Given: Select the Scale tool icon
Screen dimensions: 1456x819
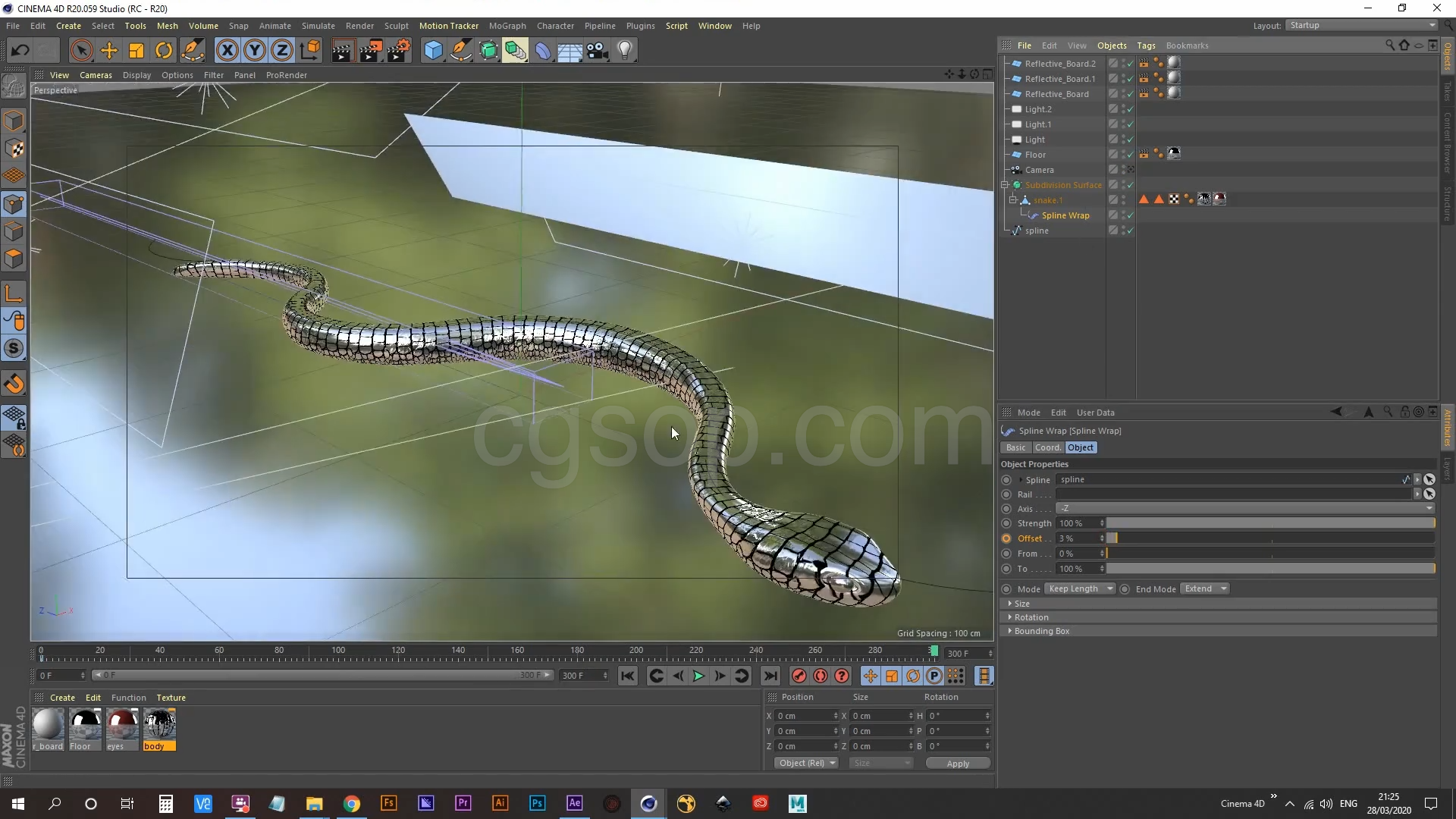Looking at the screenshot, I should (x=136, y=51).
